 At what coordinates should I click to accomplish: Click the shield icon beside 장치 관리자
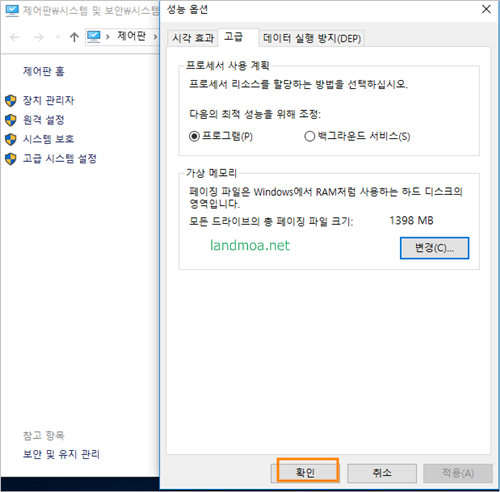tap(11, 100)
